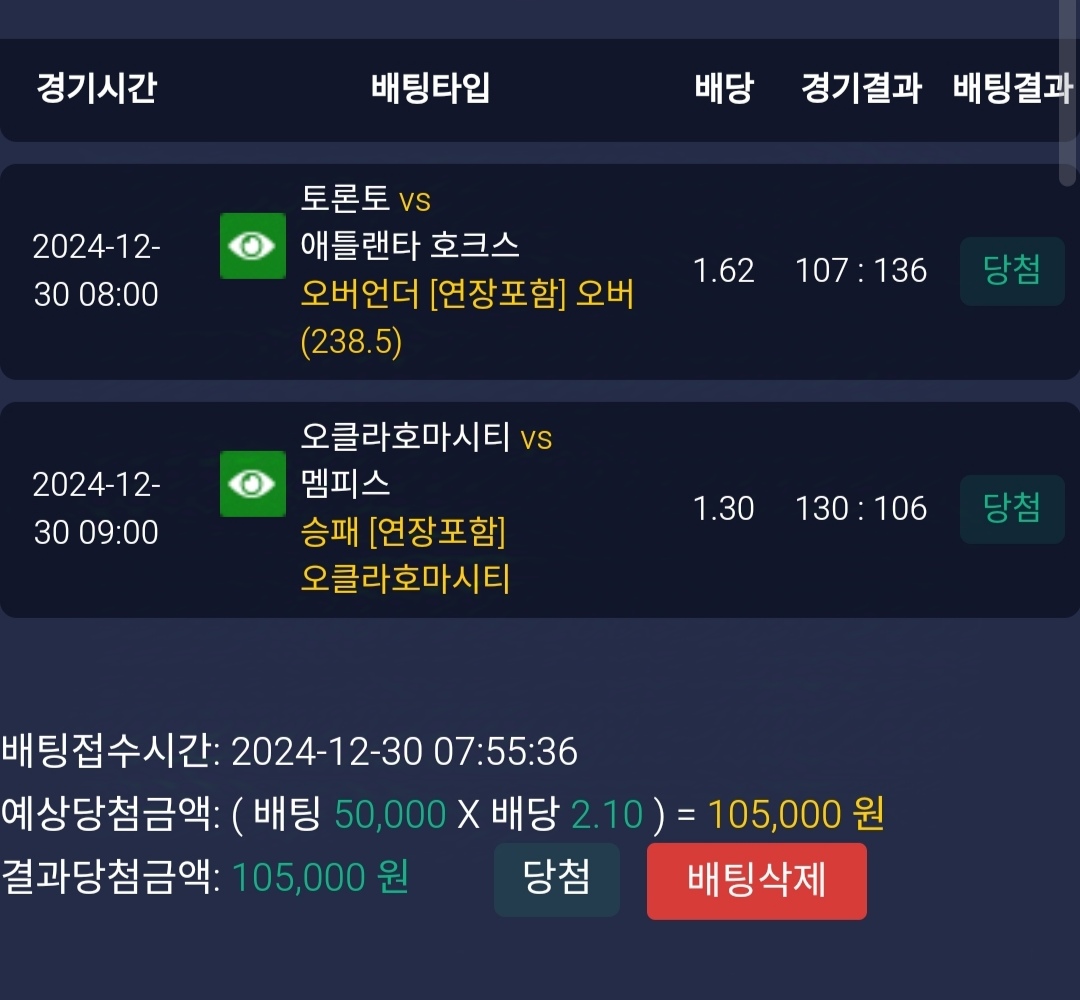The height and width of the screenshot is (1000, 1080).
Task: Click the 1.62 odds value
Action: [x=723, y=271]
